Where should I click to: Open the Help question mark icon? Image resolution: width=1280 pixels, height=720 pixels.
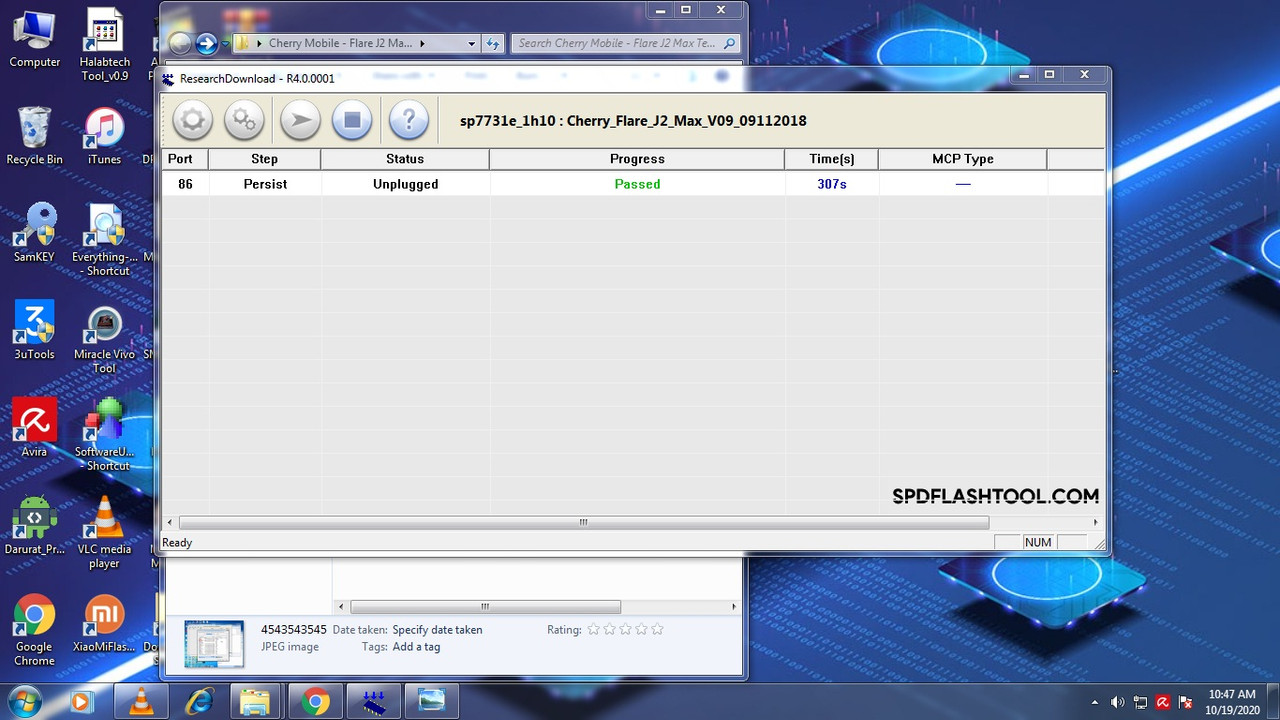(408, 121)
